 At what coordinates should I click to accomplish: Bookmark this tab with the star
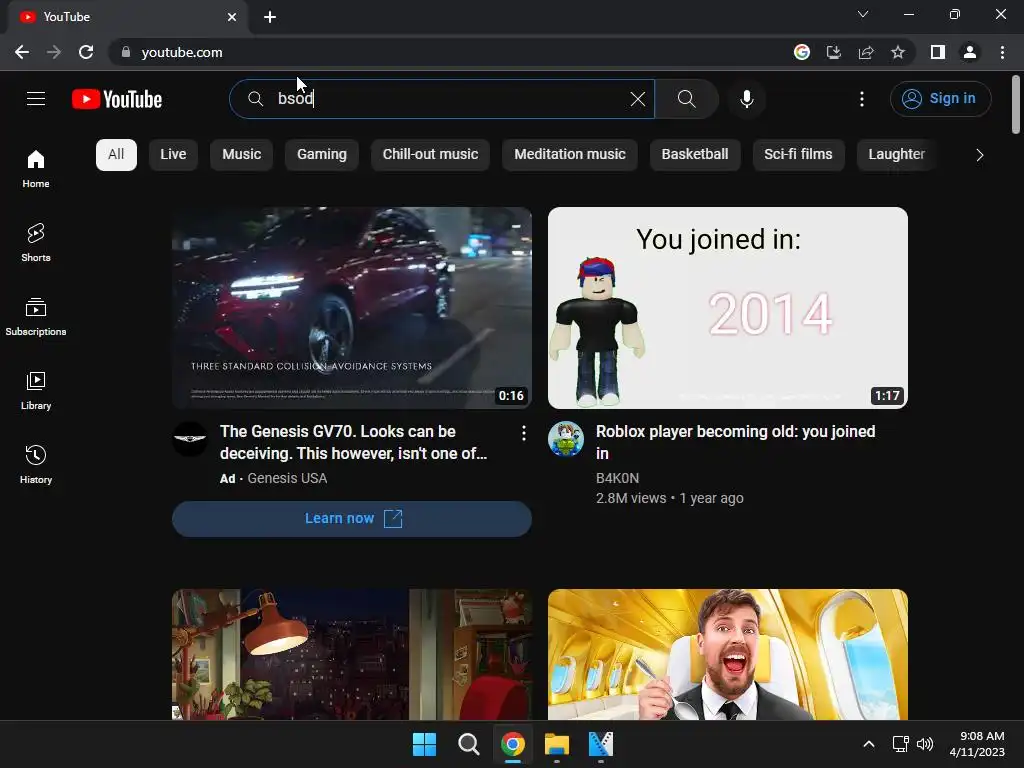[898, 52]
